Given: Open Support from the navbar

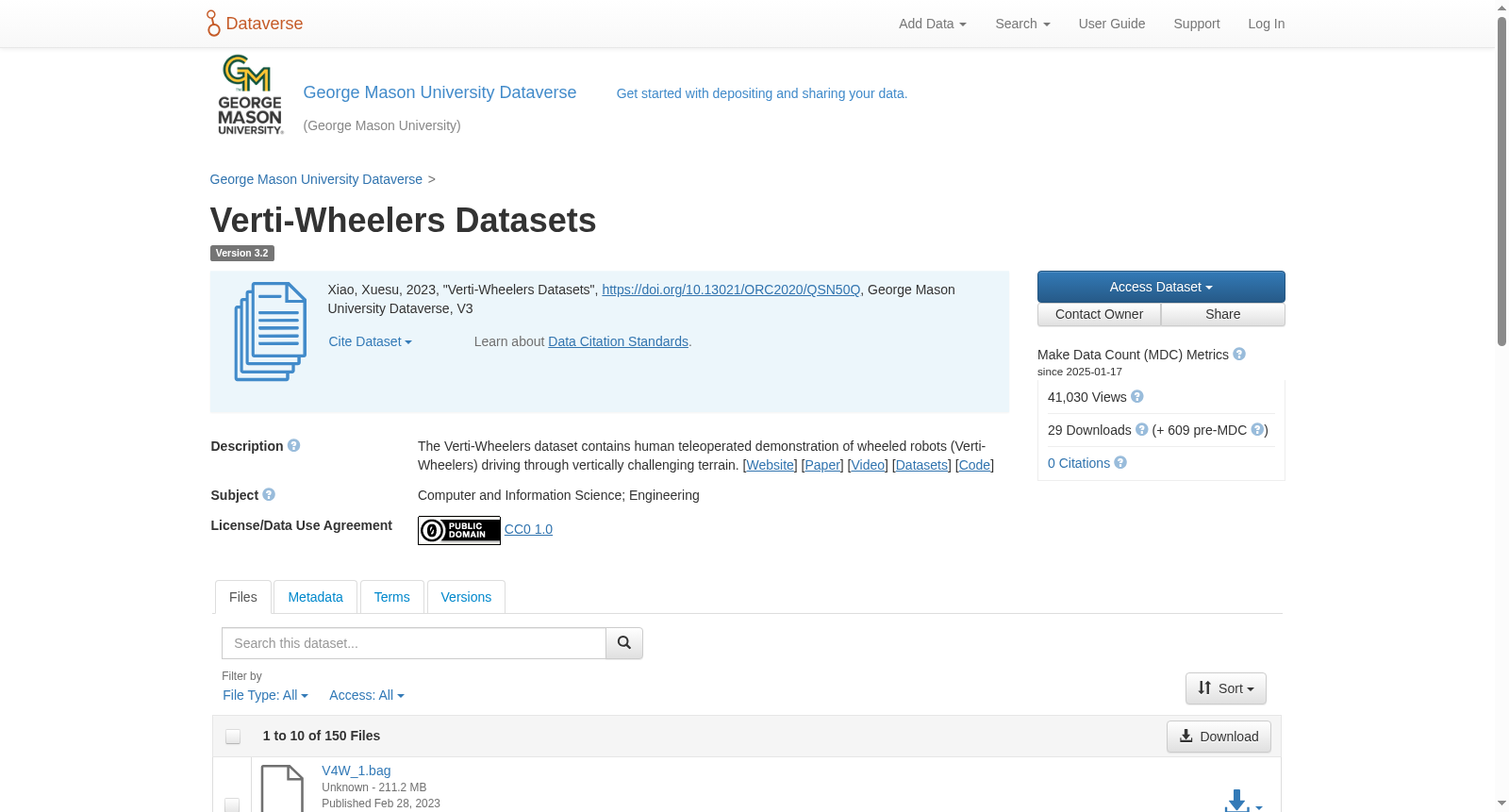Looking at the screenshot, I should [1197, 24].
